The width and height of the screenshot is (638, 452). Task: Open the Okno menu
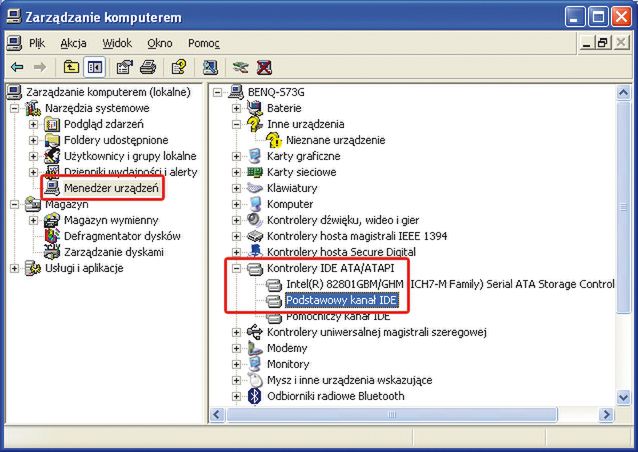[160, 43]
